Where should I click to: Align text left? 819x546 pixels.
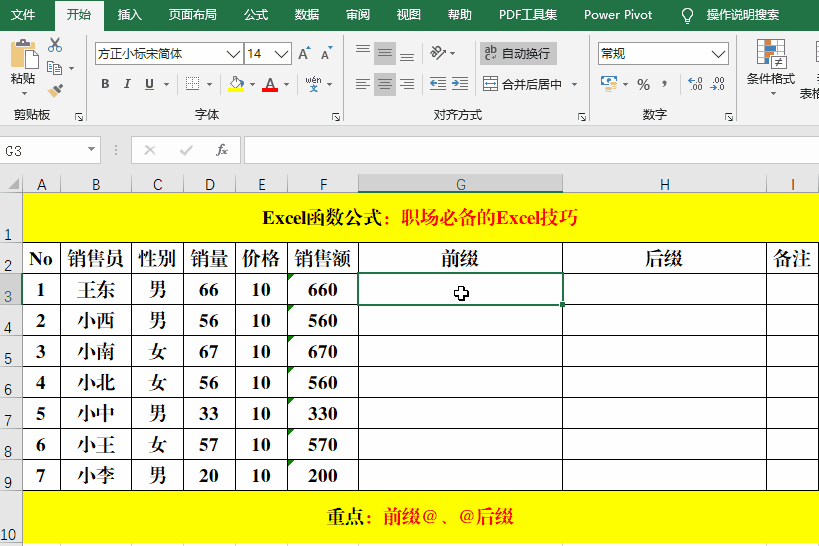(362, 84)
